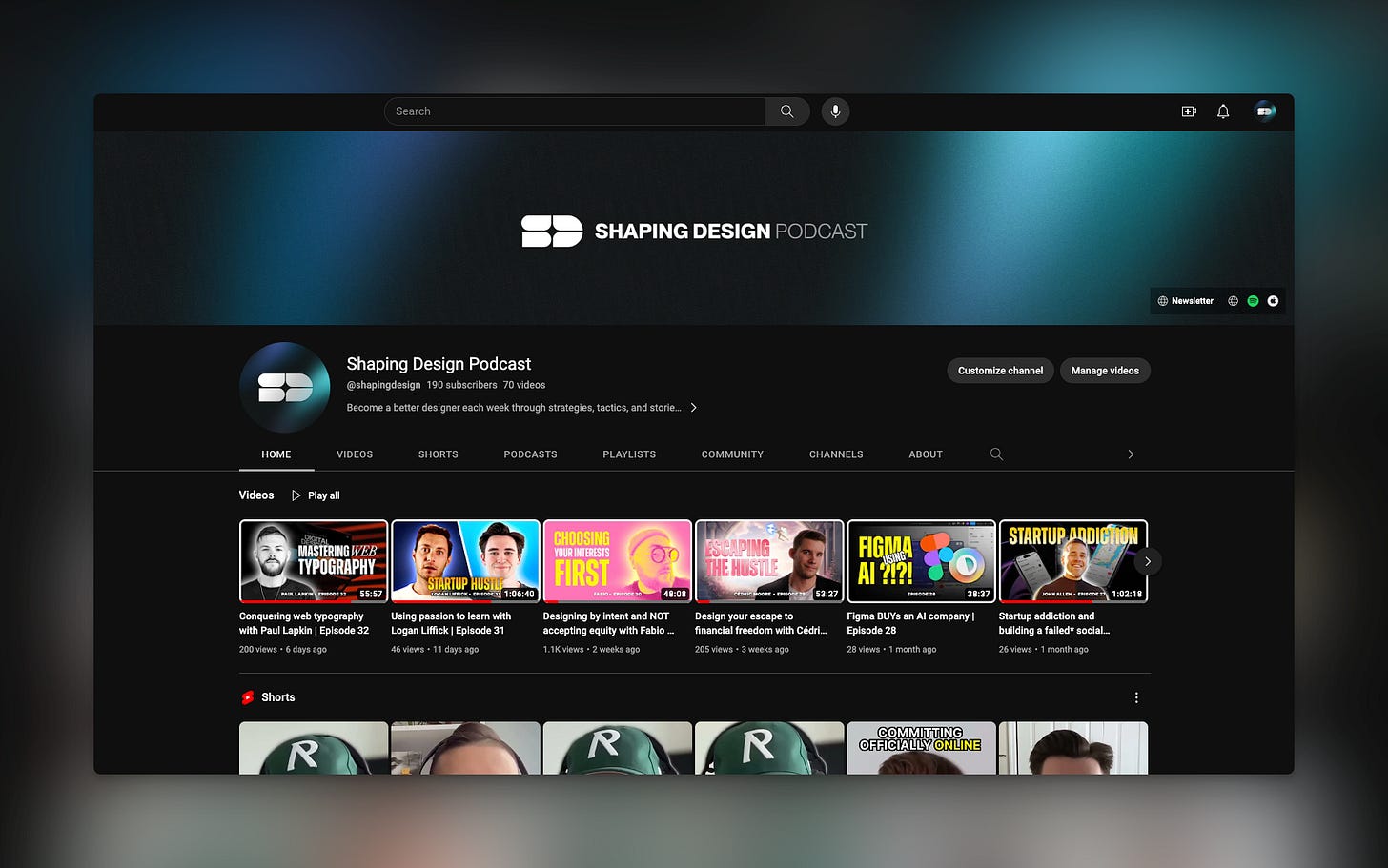This screenshot has width=1388, height=868.
Task: Click the Shaping Design Podcast channel name
Action: click(x=439, y=364)
